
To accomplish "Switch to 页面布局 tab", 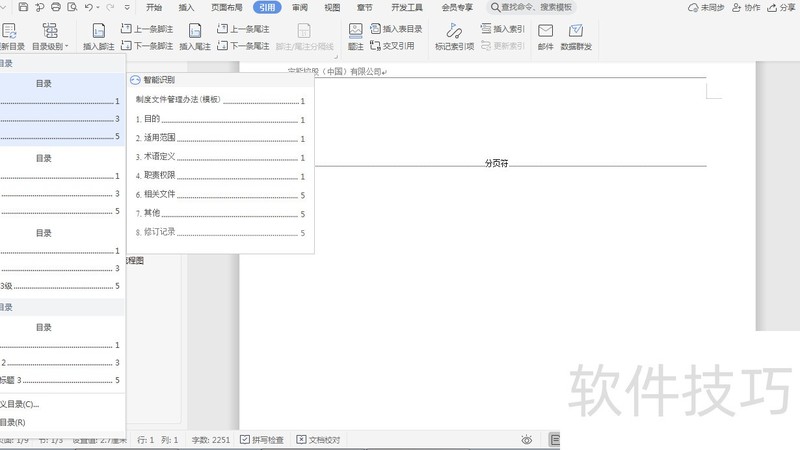I will (227, 7).
